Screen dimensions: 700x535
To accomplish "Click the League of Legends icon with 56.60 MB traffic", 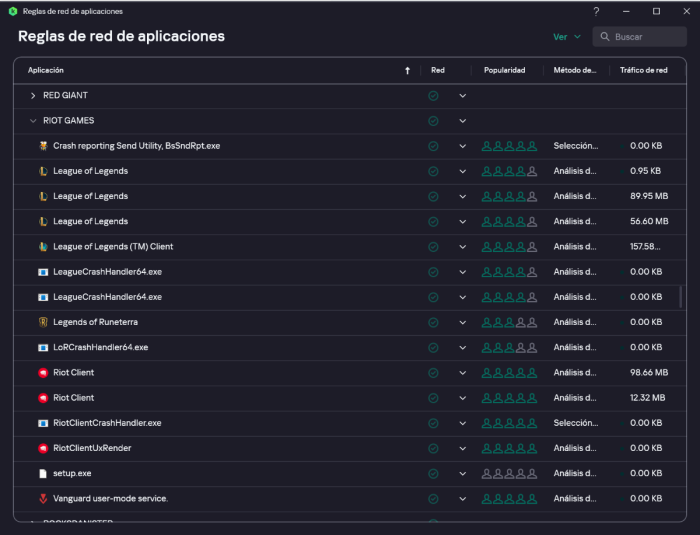I will pos(43,222).
